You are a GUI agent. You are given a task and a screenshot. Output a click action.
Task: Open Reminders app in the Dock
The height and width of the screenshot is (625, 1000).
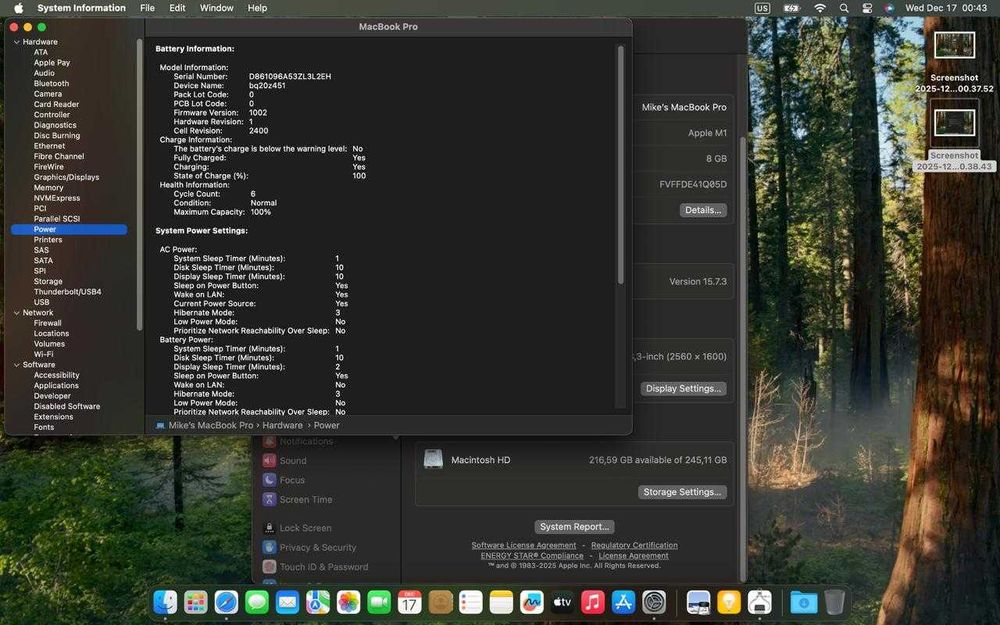(x=471, y=602)
